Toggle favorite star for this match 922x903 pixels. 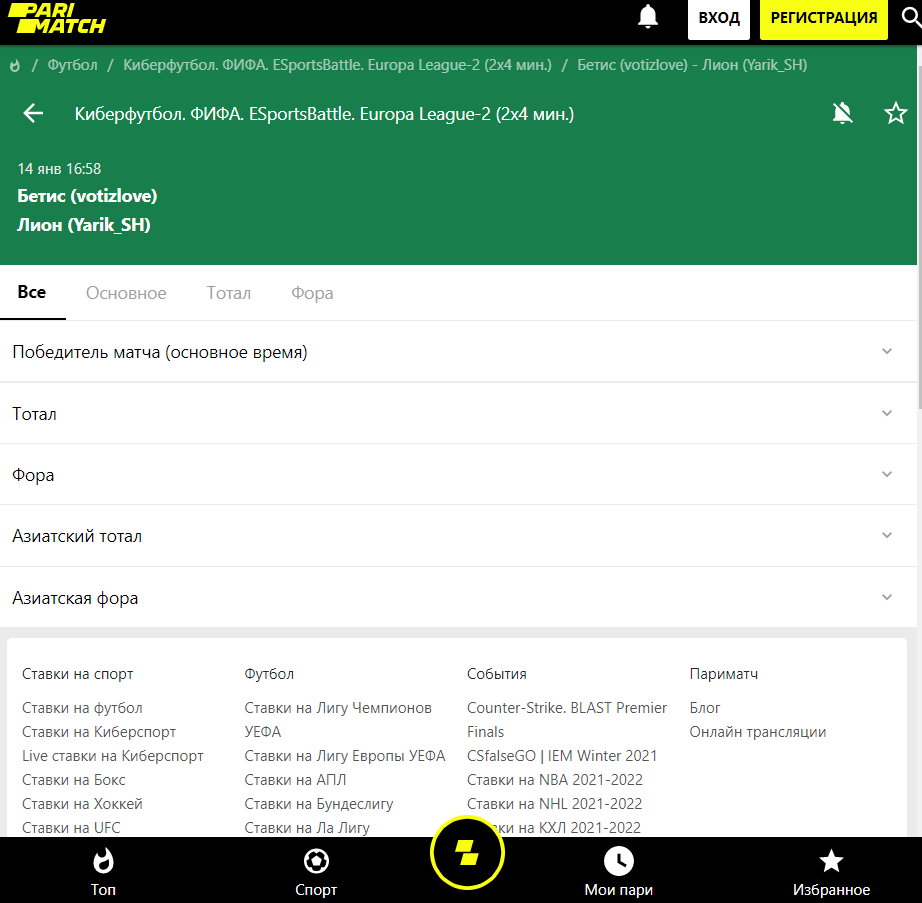pos(895,114)
